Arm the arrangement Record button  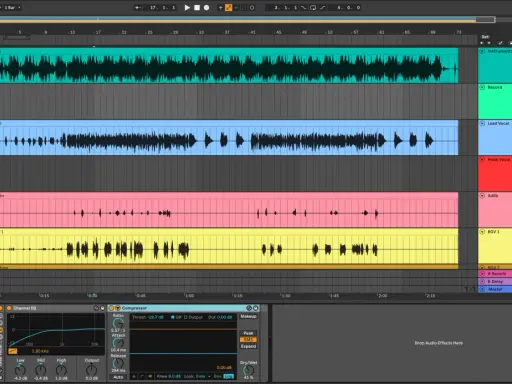coord(207,7)
